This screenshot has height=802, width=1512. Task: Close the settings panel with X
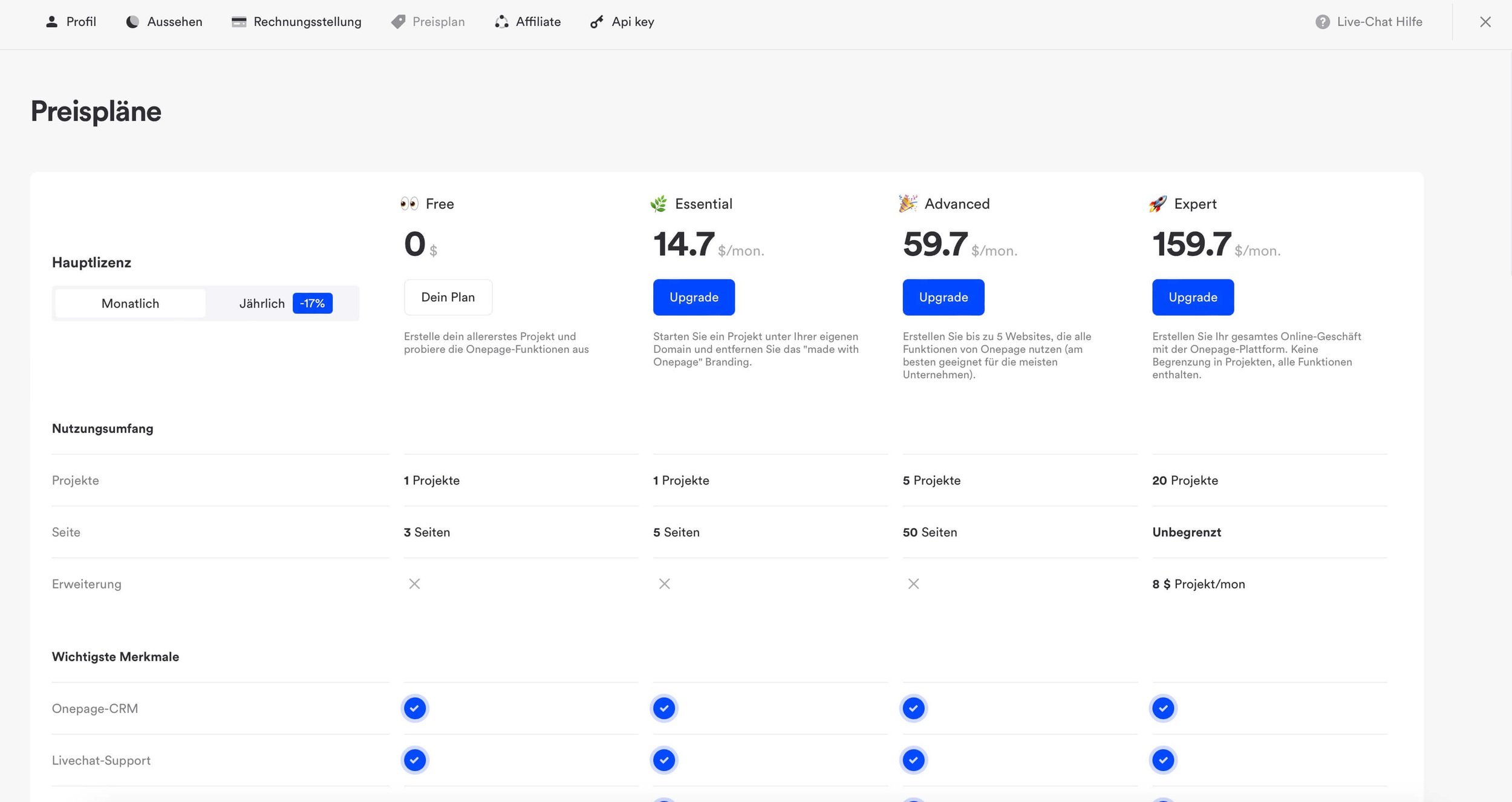pos(1485,22)
